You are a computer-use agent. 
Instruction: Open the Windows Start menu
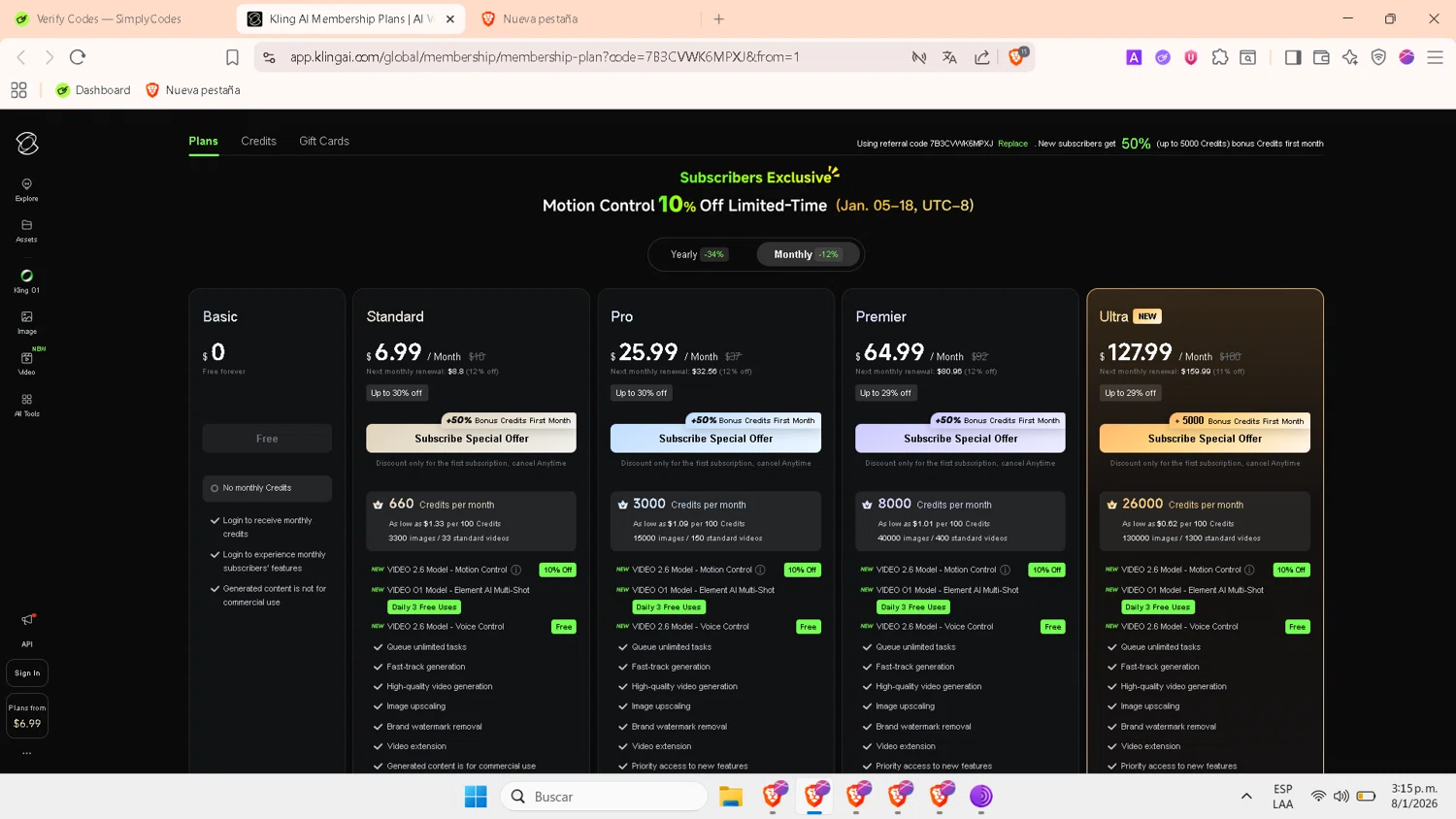476,797
